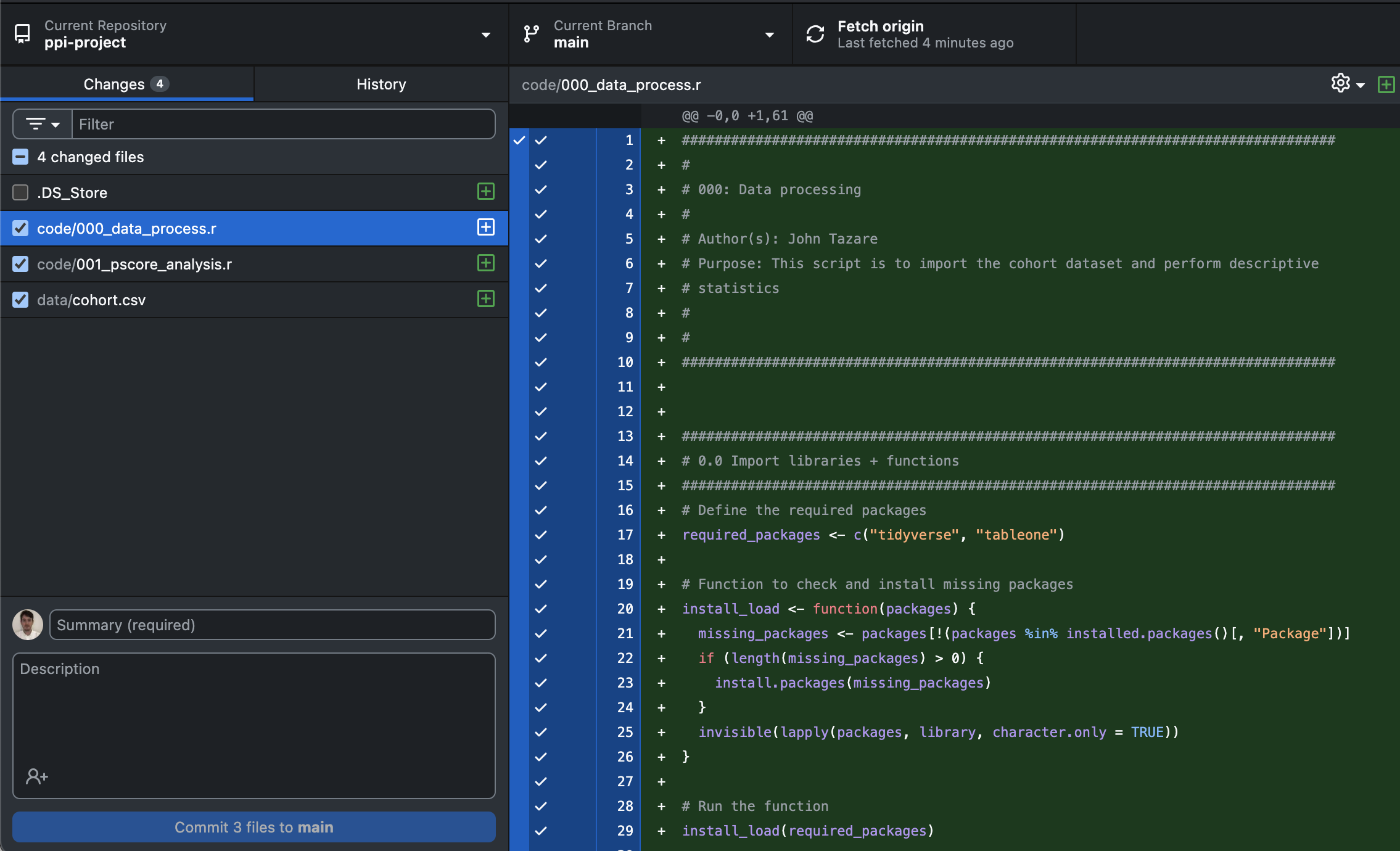1400x851 pixels.
Task: Click the added-file icon beside 001_pscore_analysis.r
Action: pyautogui.click(x=486, y=263)
